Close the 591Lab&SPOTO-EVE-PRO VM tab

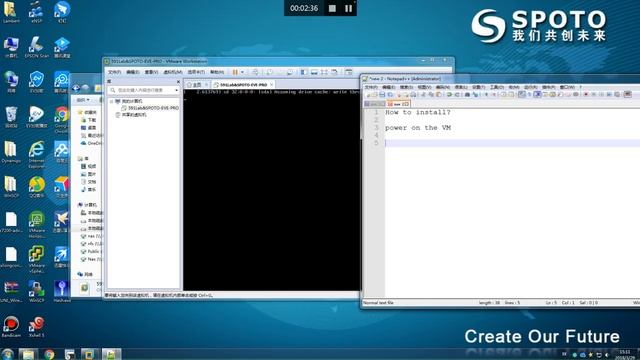(x=271, y=85)
